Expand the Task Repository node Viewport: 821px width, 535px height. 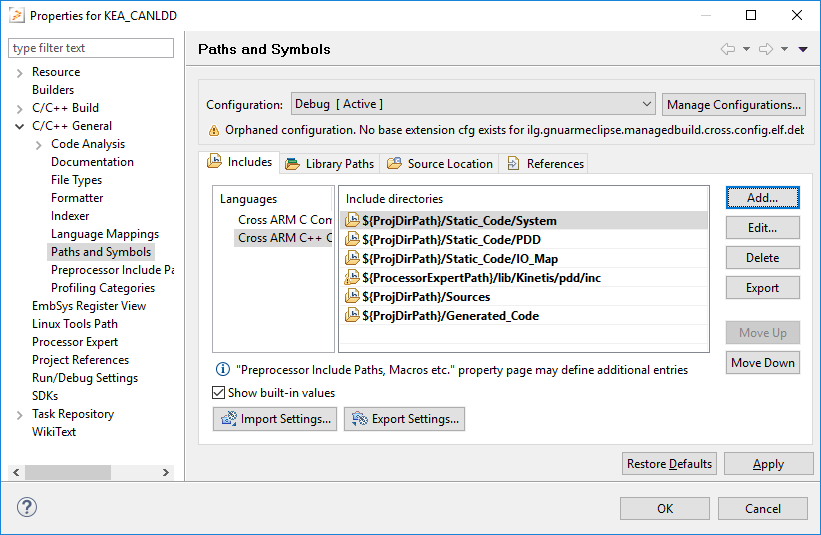[x=20, y=414]
